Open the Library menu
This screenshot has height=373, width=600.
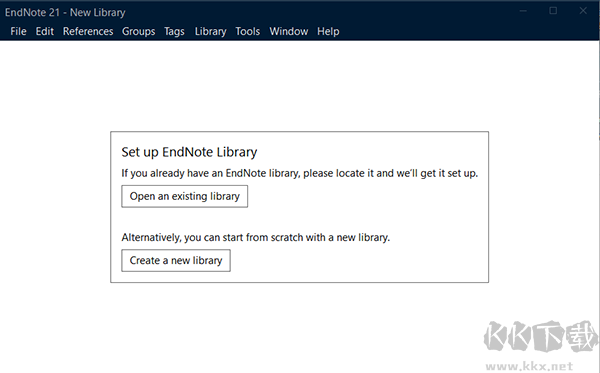(x=210, y=31)
